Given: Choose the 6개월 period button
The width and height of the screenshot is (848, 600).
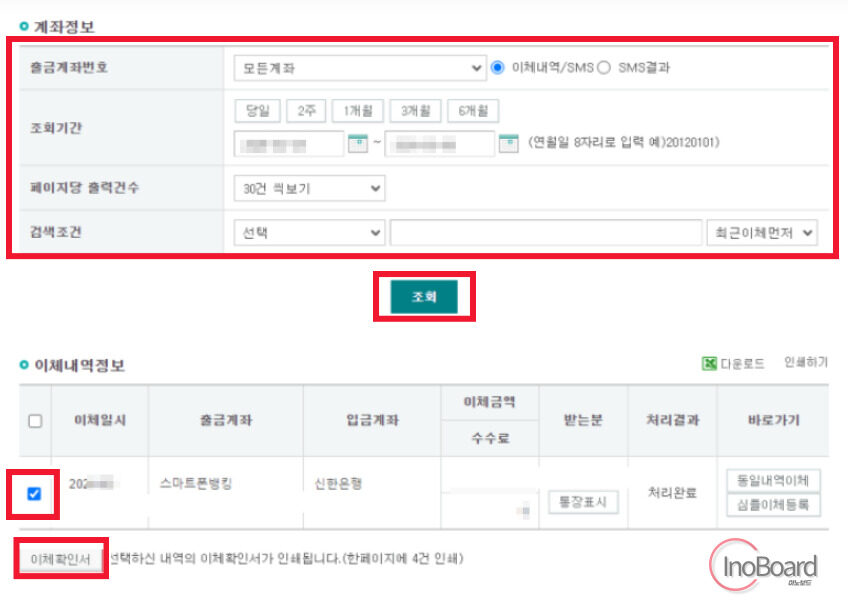Looking at the screenshot, I should pos(473,111).
